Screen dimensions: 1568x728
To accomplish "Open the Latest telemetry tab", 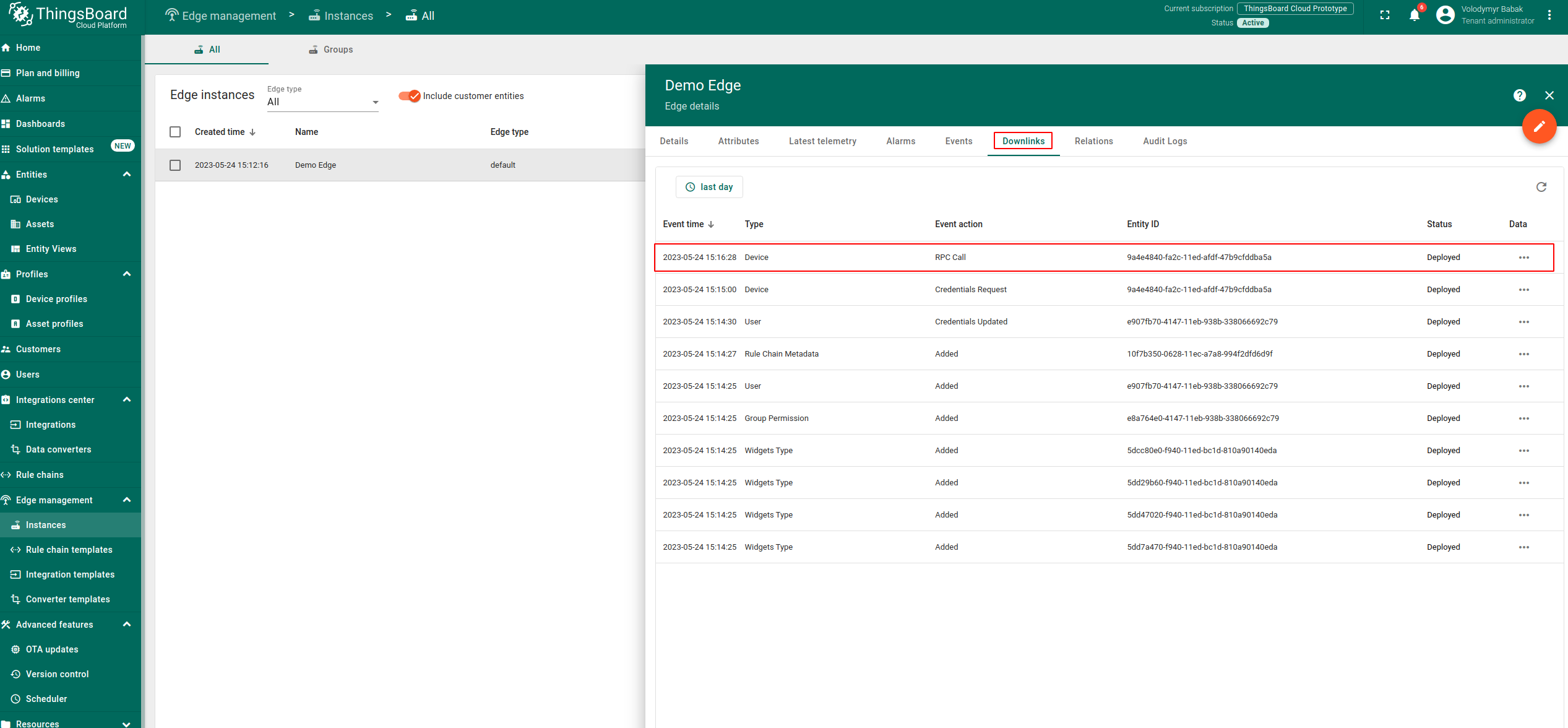I will coord(822,141).
